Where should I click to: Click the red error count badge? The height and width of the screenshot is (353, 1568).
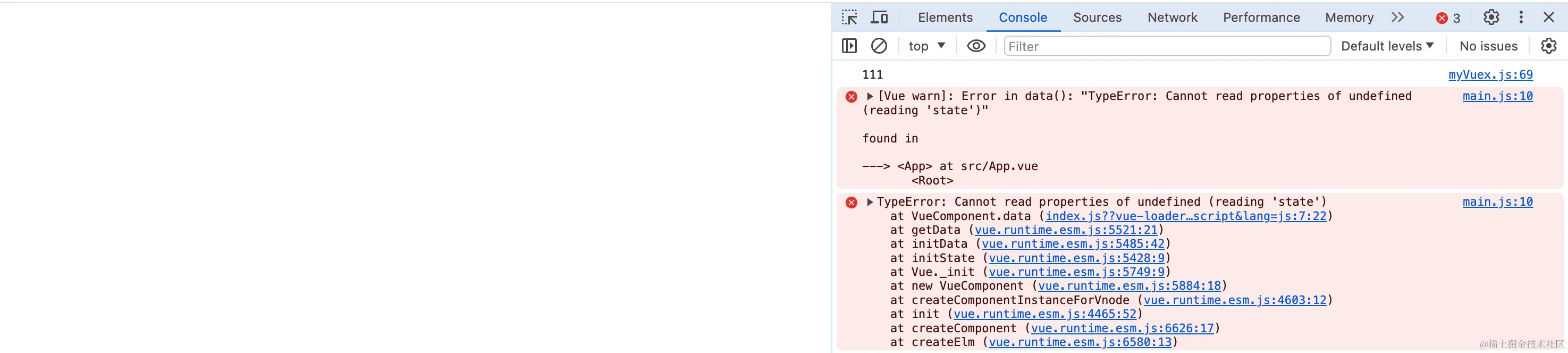tap(1448, 18)
